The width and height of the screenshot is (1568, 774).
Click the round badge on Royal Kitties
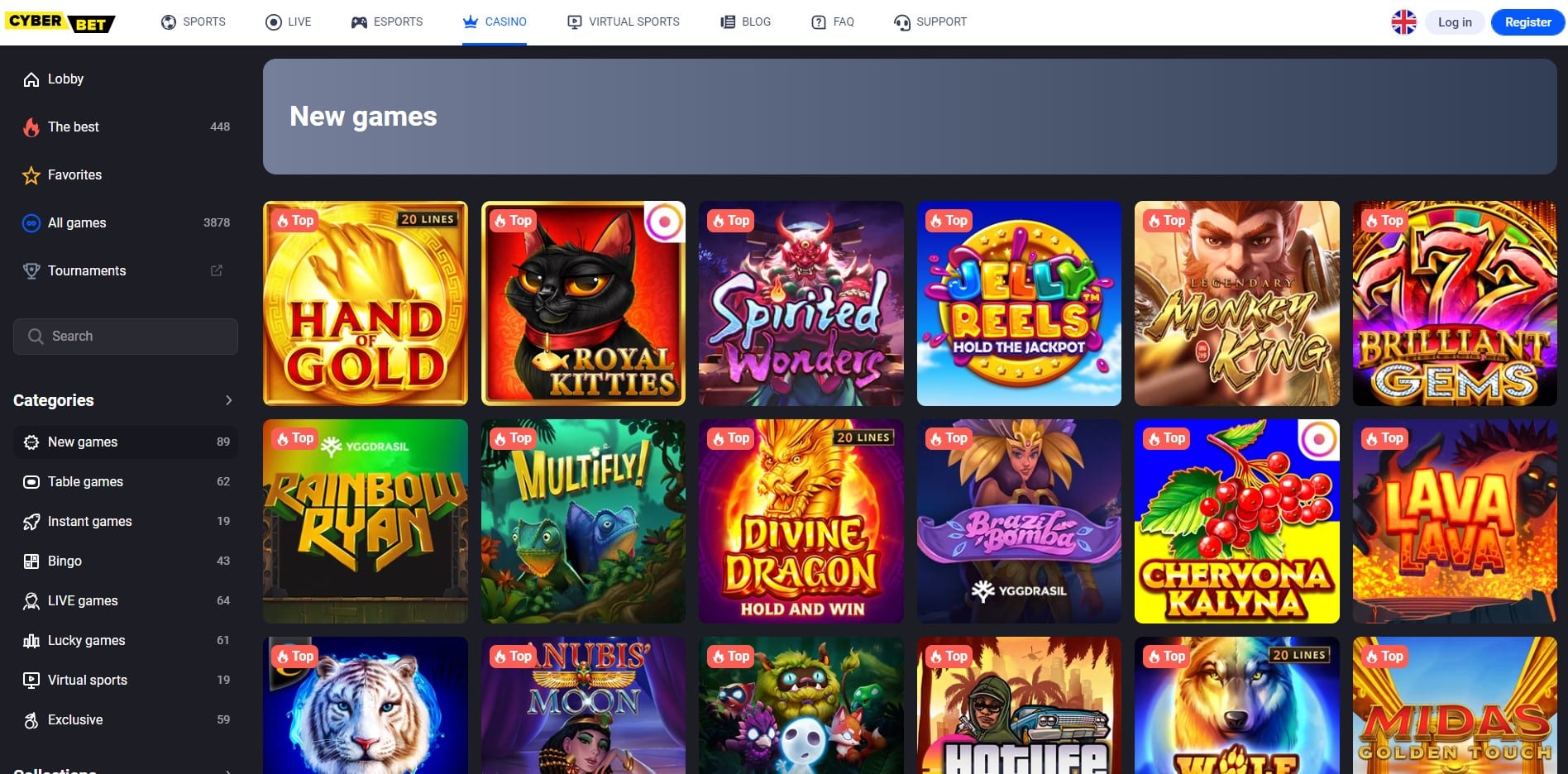(663, 222)
